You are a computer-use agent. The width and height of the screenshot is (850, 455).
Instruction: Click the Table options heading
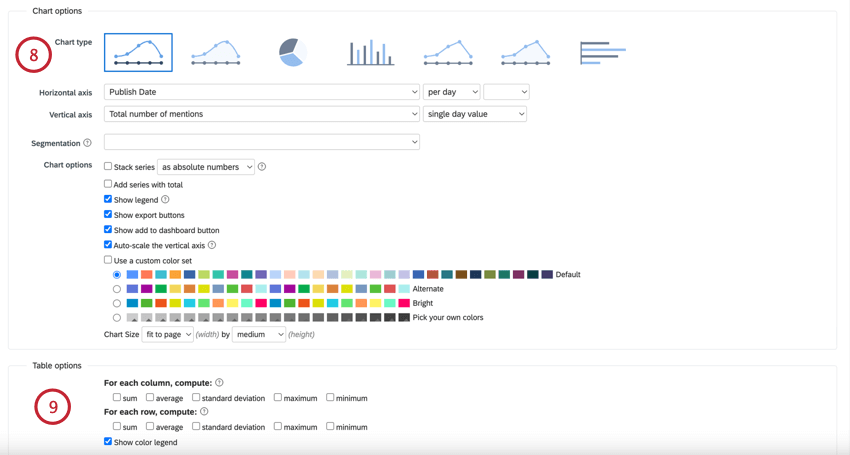pyautogui.click(x=57, y=366)
